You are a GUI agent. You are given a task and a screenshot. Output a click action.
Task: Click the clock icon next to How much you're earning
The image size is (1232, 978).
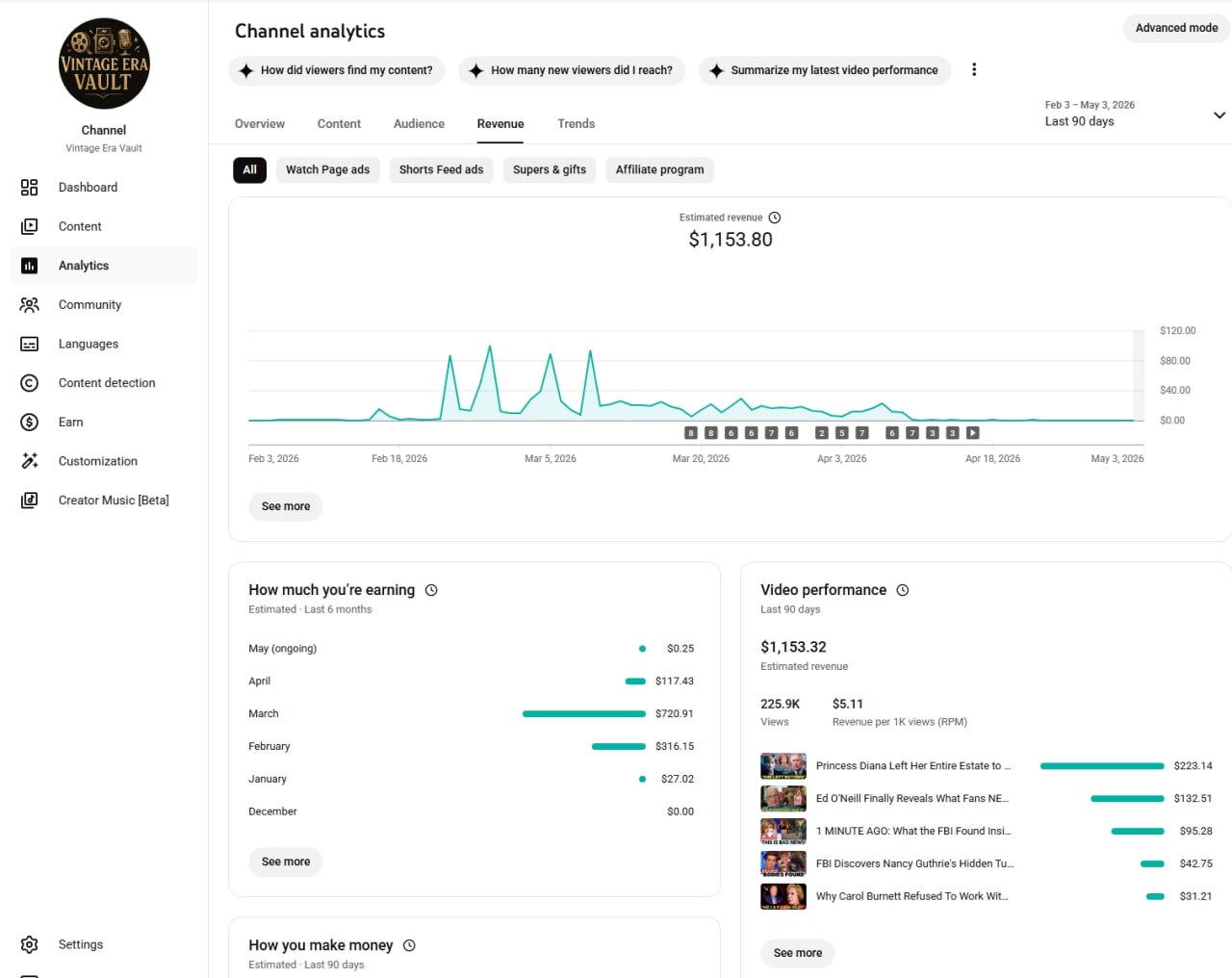tap(431, 590)
